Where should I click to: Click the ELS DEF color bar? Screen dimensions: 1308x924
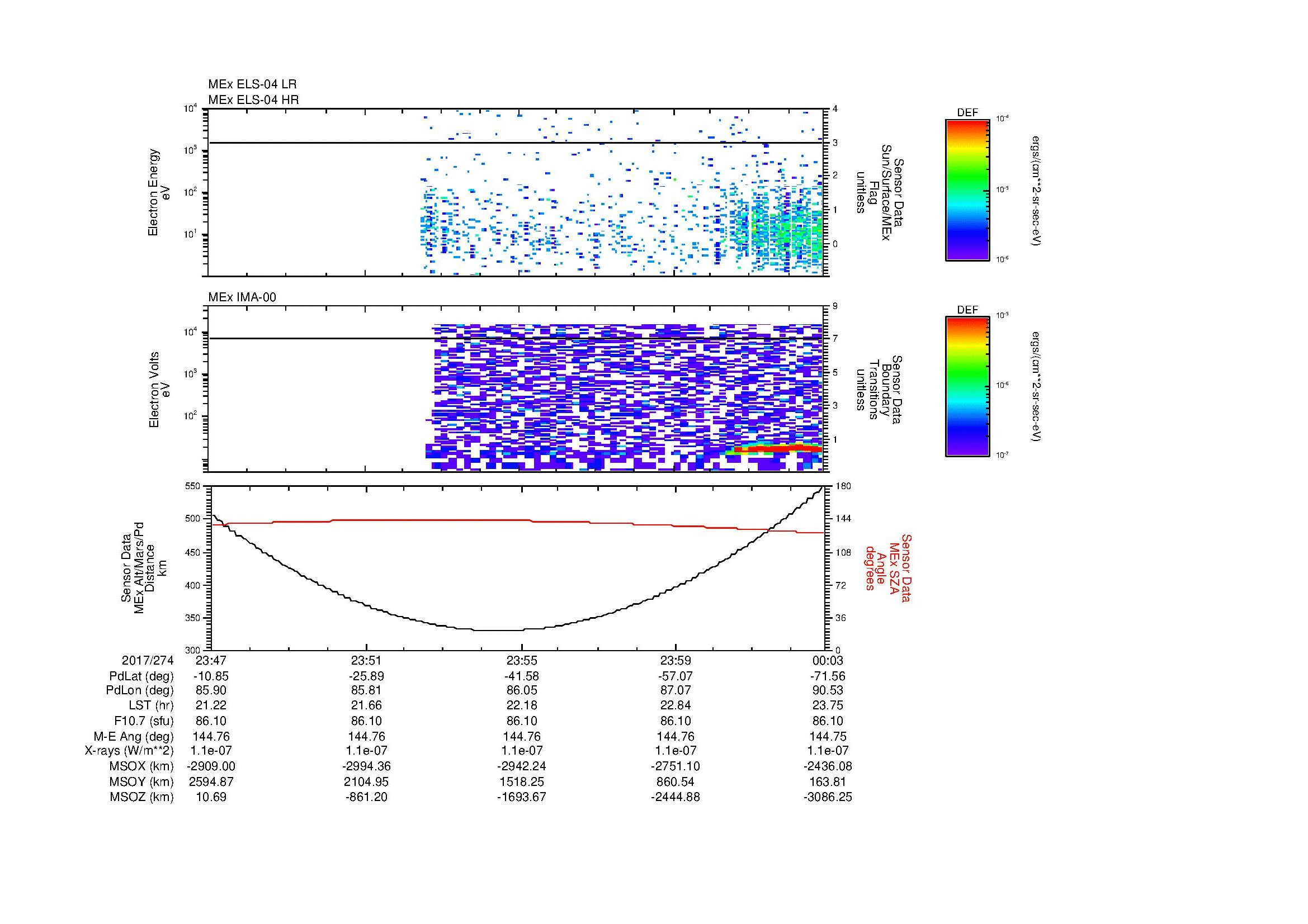tap(967, 190)
